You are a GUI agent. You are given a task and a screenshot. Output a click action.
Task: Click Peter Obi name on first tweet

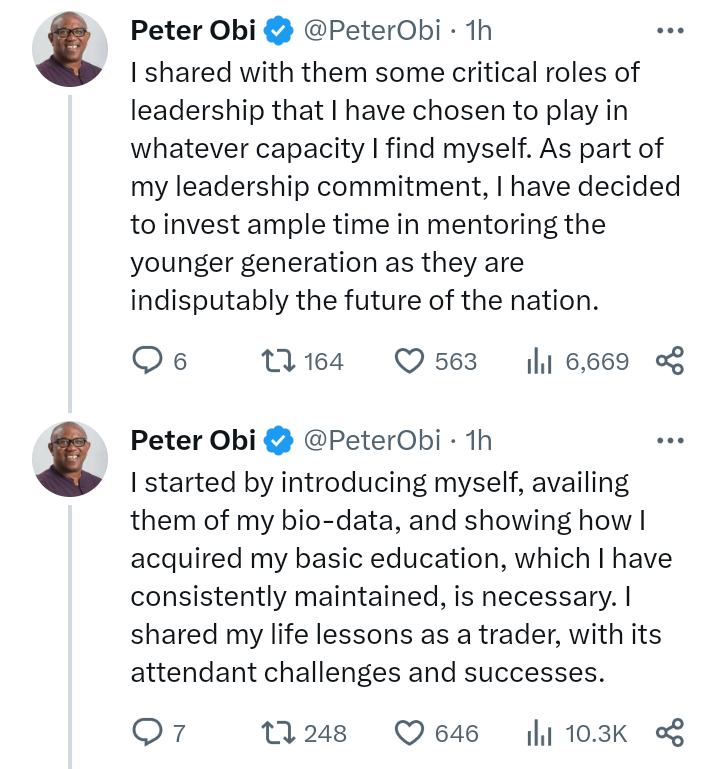(x=193, y=31)
